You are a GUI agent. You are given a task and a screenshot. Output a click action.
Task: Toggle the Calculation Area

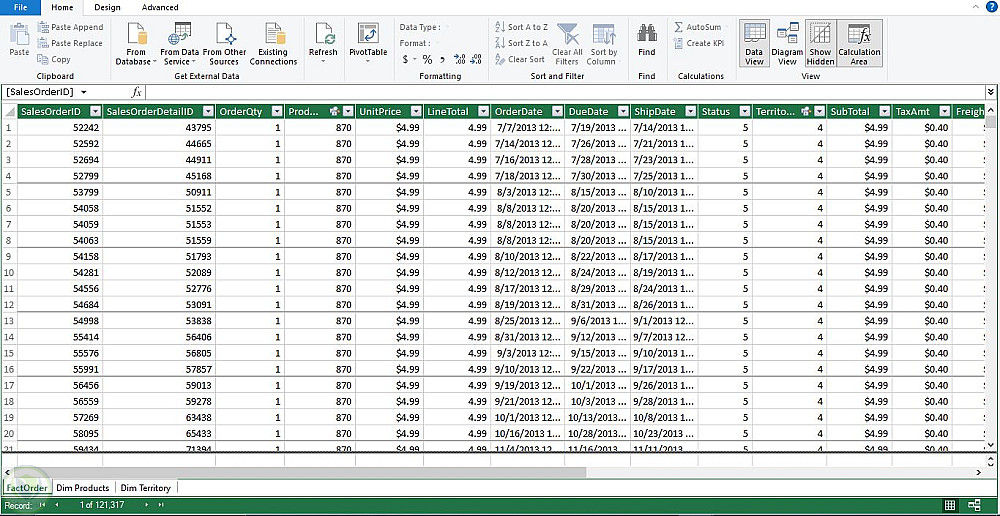859,43
